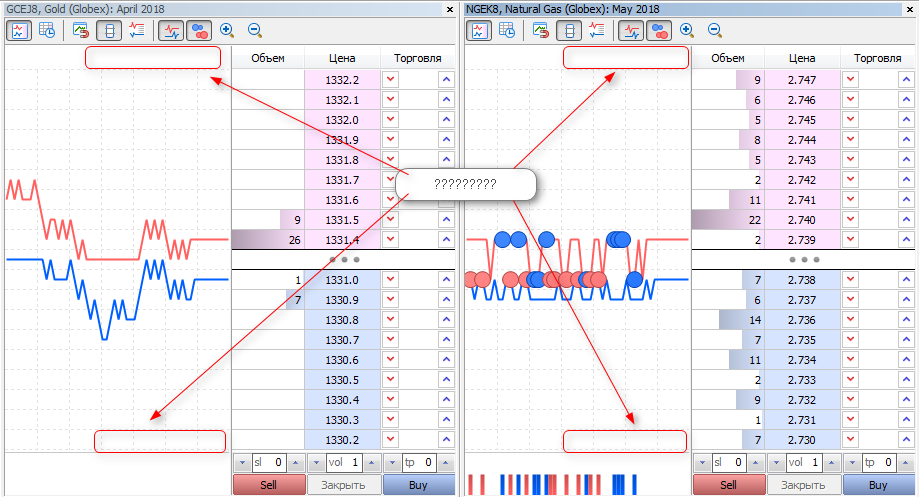
Task: Decrease vol value in Gold window
Action: pos(316,462)
